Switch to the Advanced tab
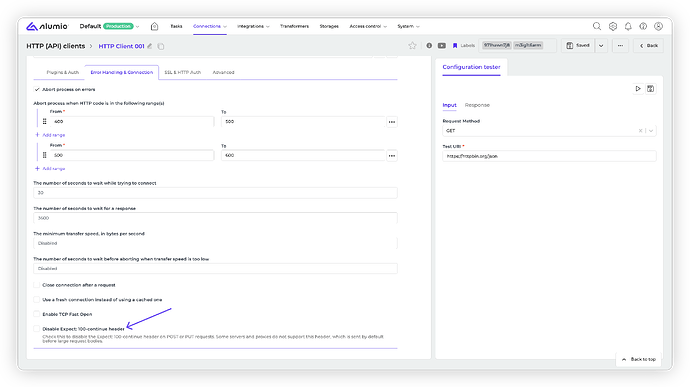Image resolution: width=690 pixels, height=387 pixels. click(x=224, y=72)
